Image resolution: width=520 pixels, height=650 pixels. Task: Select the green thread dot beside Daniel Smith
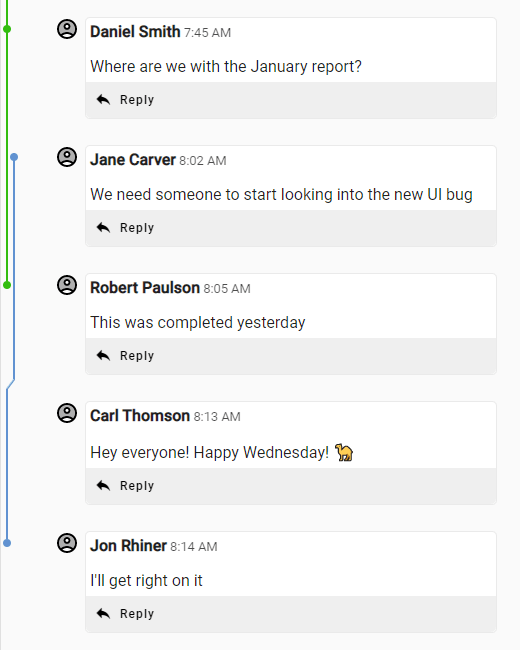[7, 29]
